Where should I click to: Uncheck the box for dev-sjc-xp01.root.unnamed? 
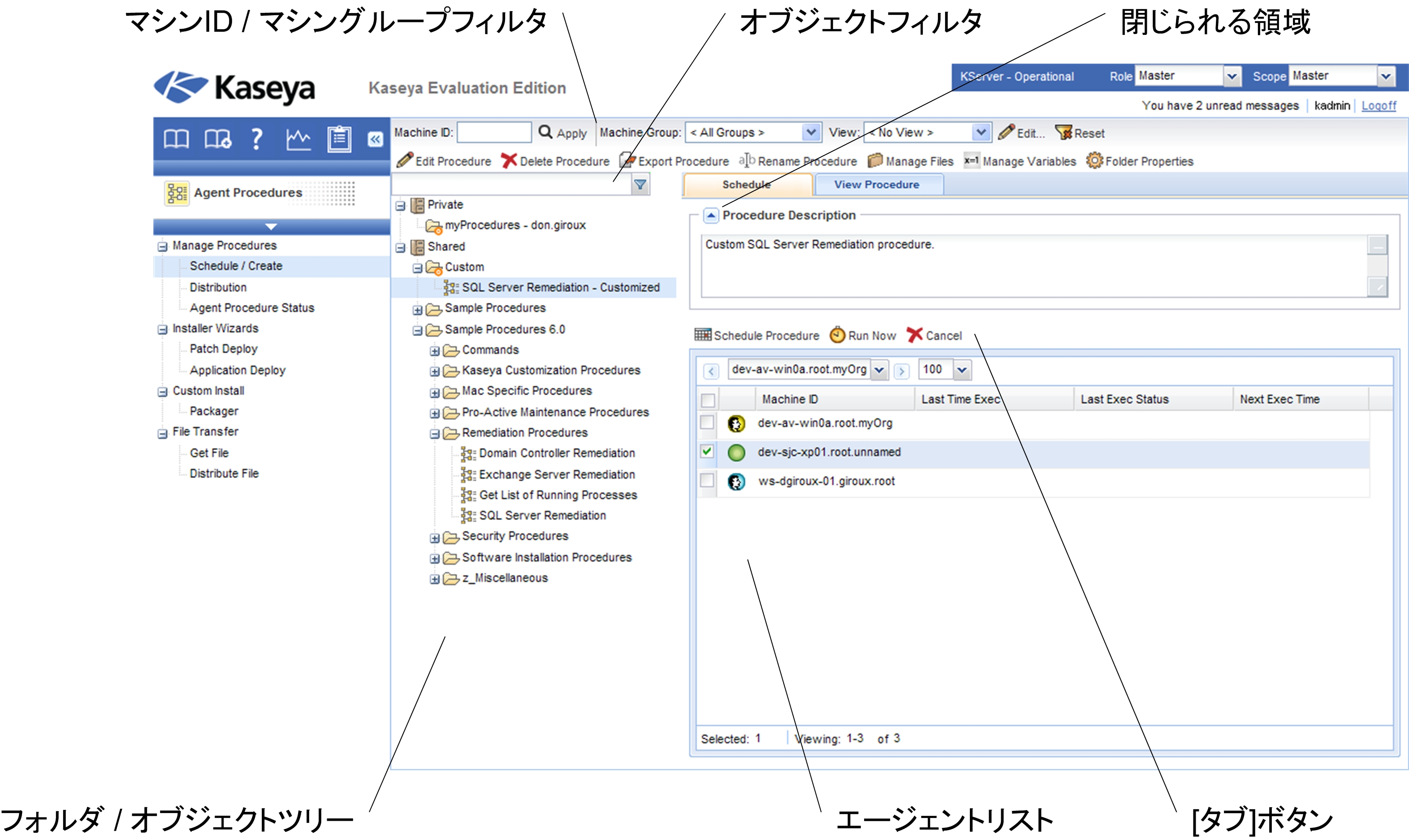pyautogui.click(x=707, y=451)
